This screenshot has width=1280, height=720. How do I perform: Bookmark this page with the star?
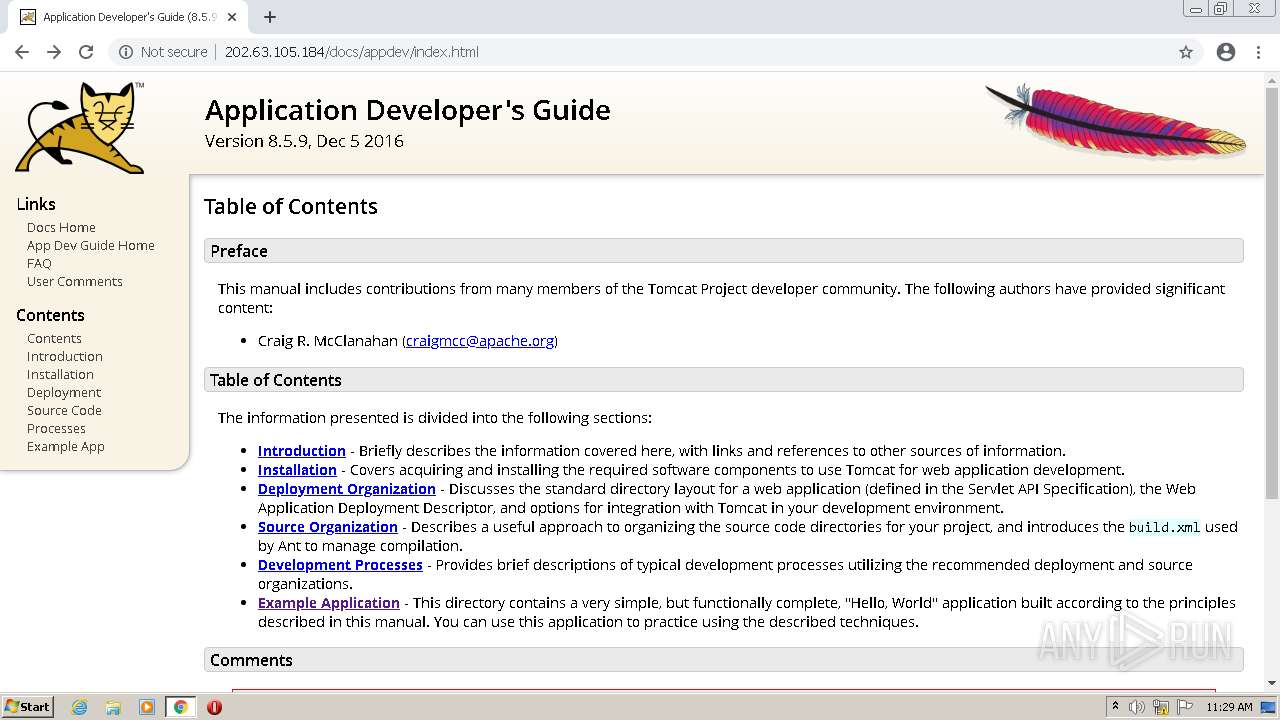click(1186, 52)
